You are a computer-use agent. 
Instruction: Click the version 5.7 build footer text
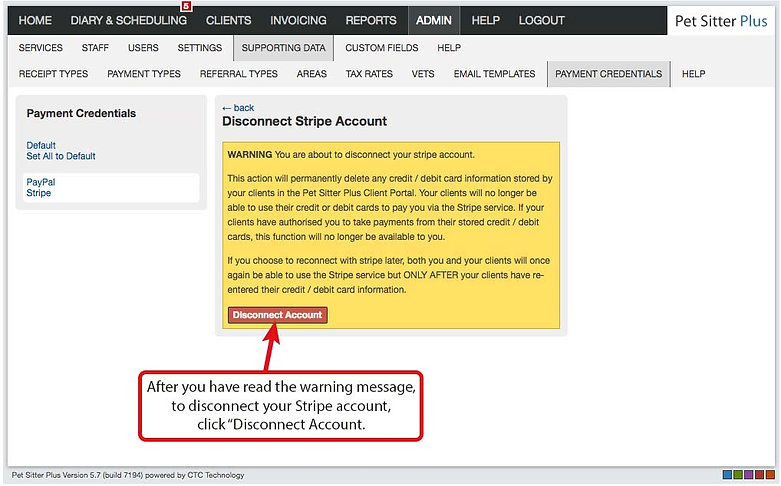[128, 475]
